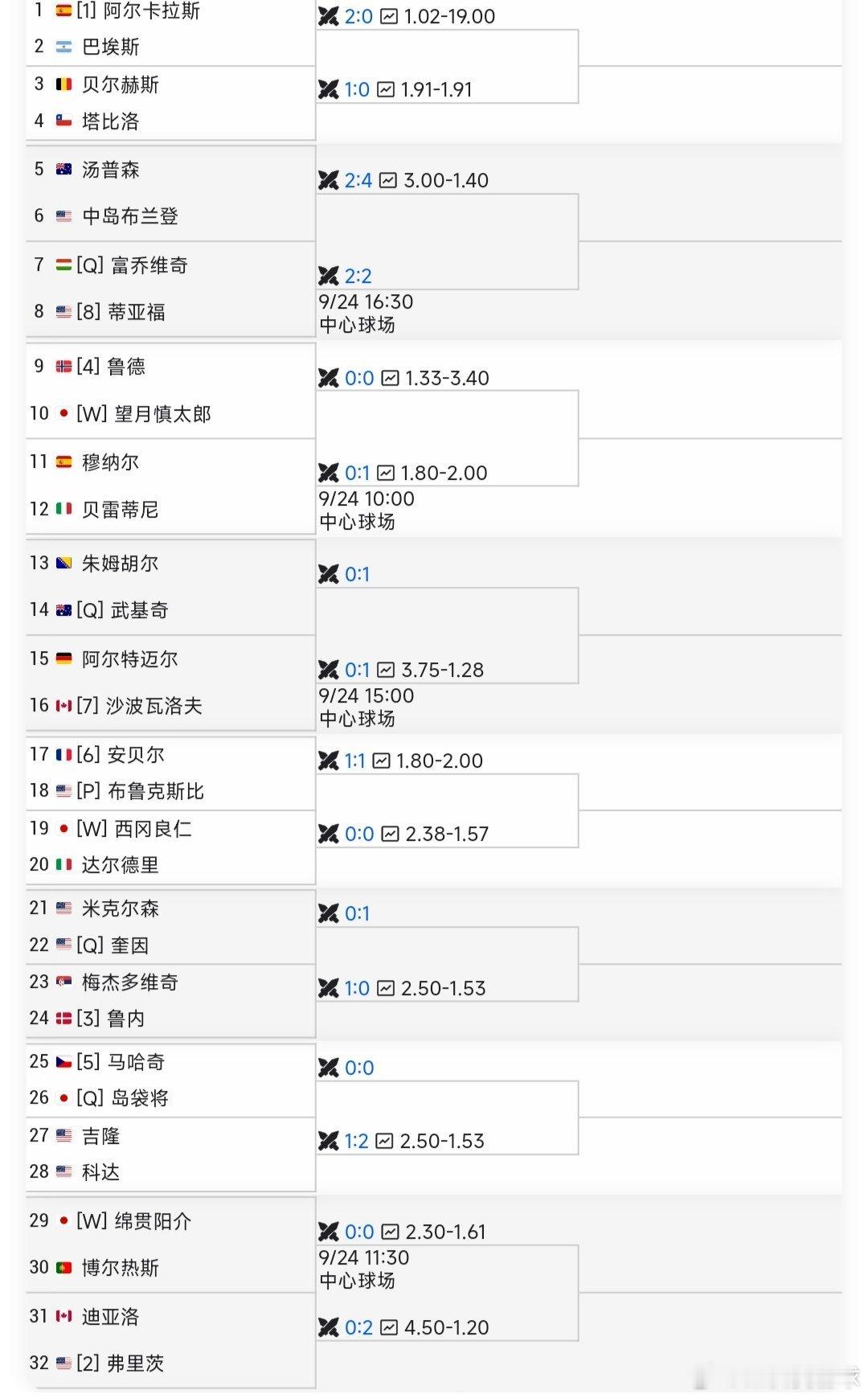Image resolution: width=868 pixels, height=1398 pixels.
Task: Open odds chart icon next to 2.38-1.57
Action: tap(390, 834)
